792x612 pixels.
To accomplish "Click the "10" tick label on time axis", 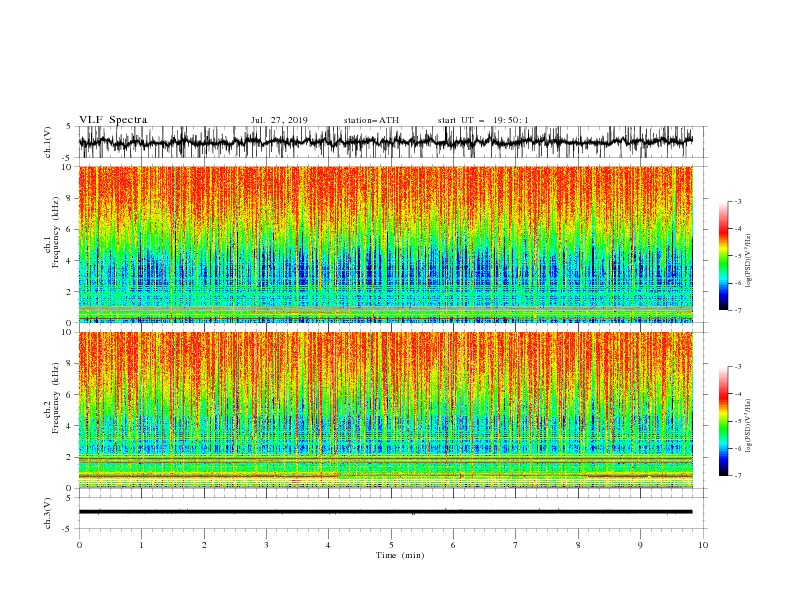I will coord(703,545).
